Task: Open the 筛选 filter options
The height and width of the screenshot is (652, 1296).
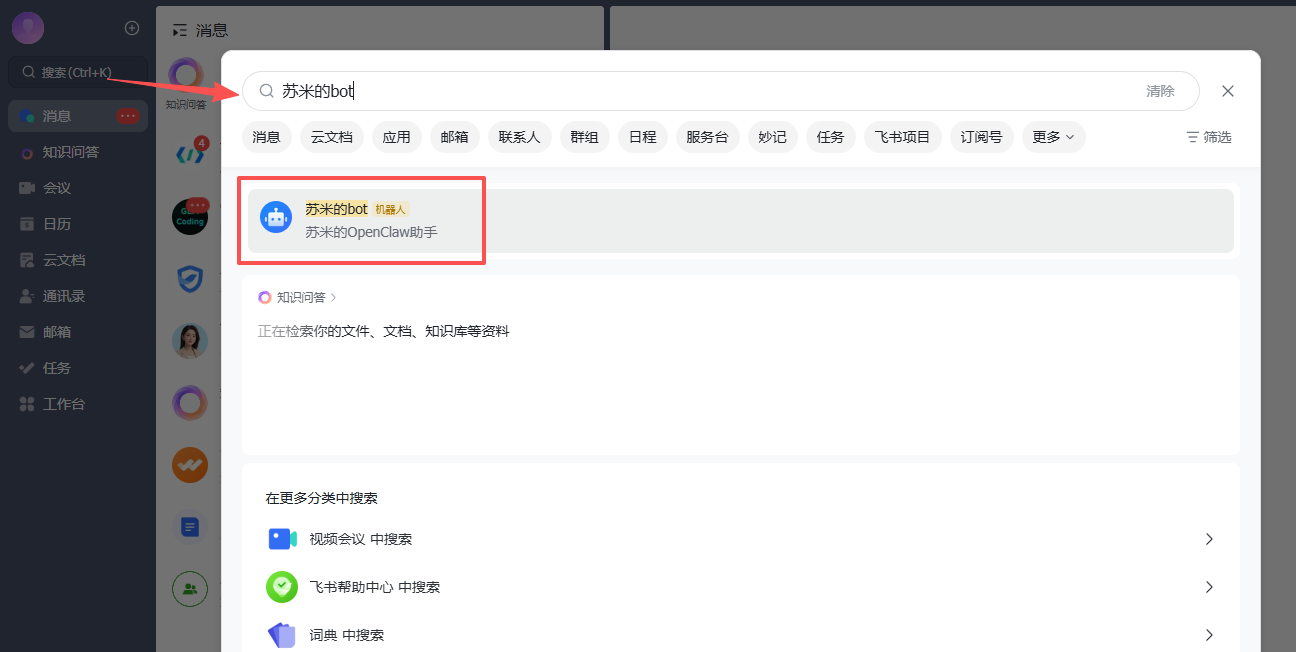Action: [x=1208, y=137]
